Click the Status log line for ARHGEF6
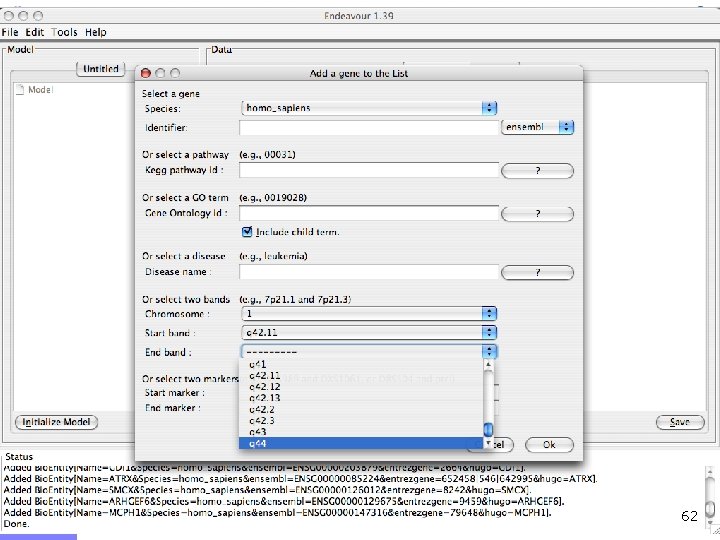Image resolution: width=720 pixels, height=540 pixels. tap(284, 501)
